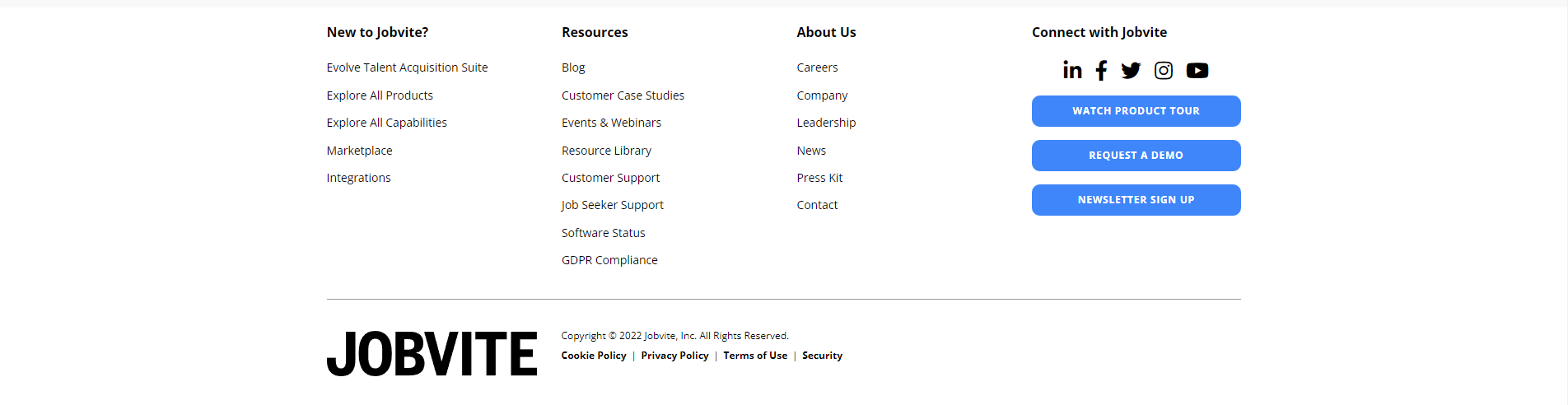Check the Software Status link
Viewport: 1568px width, 405px height.
(603, 233)
